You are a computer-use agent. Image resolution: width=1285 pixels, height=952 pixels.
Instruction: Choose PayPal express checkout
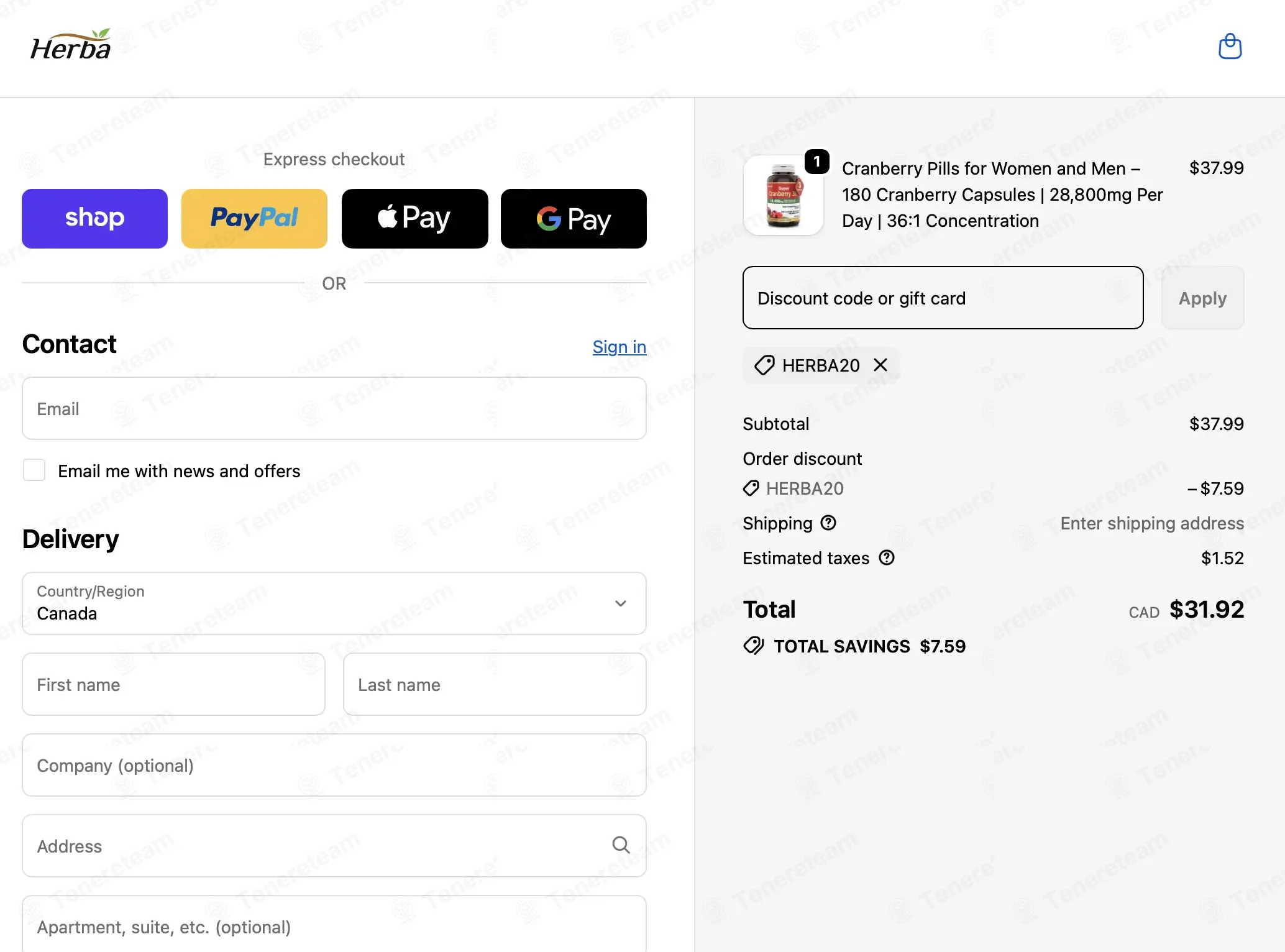pos(254,219)
